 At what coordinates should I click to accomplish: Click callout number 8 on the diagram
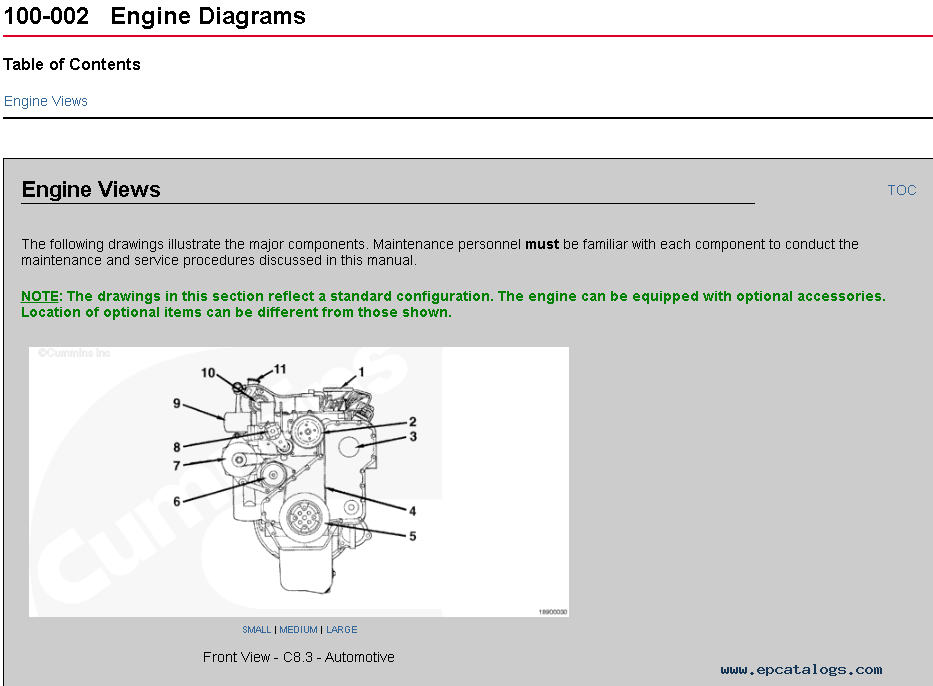pyautogui.click(x=177, y=447)
